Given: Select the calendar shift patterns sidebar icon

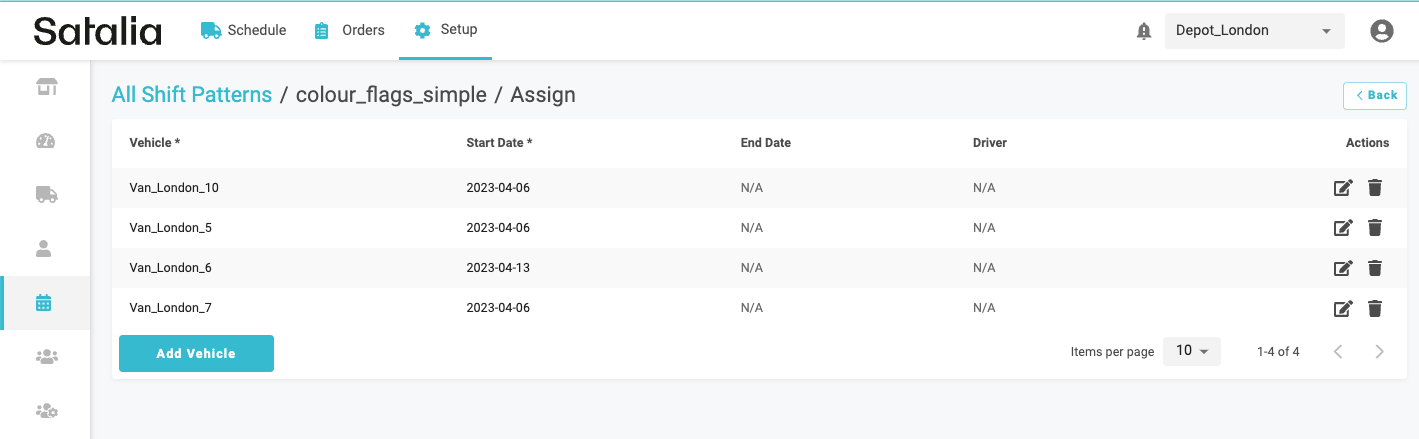Looking at the screenshot, I should click(x=44, y=303).
